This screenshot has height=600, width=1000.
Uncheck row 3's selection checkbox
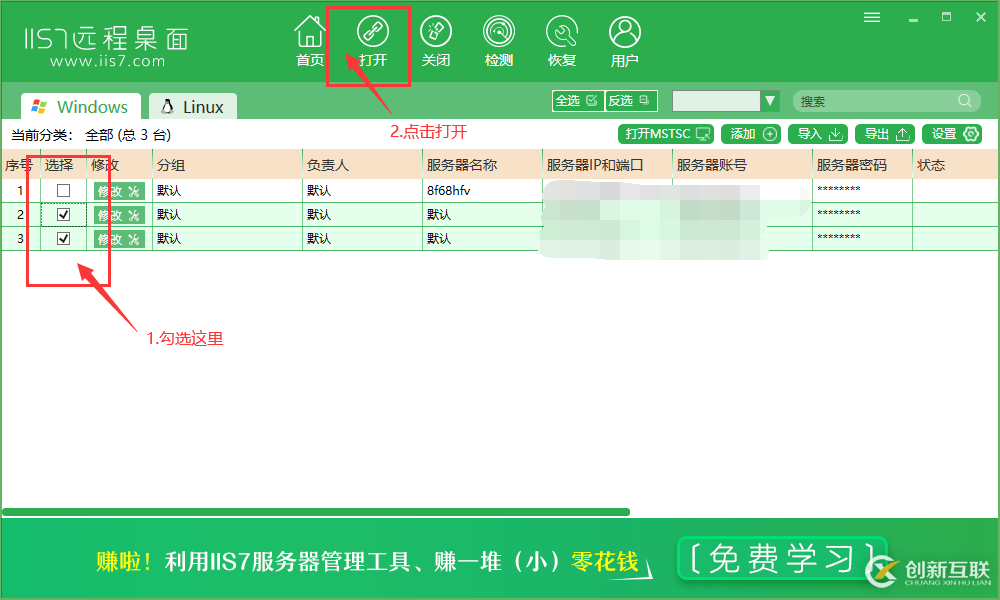(x=63, y=238)
